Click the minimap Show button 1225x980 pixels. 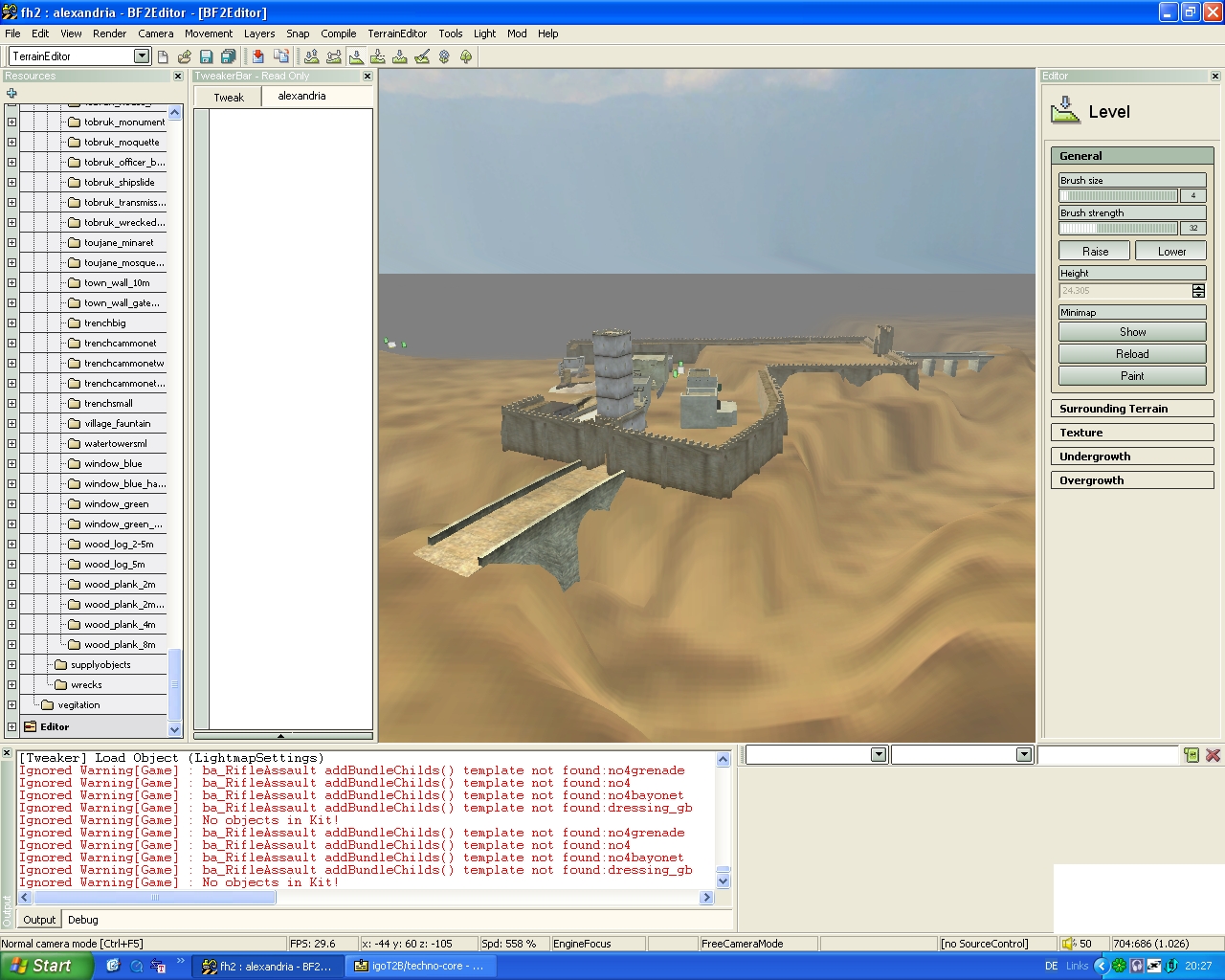[x=1132, y=332]
